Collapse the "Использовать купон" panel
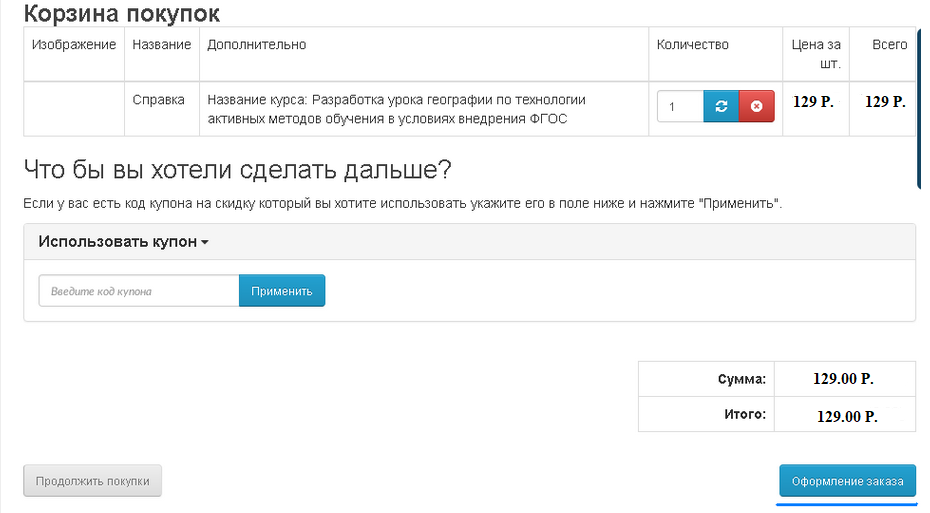Viewport: 930px width, 513px height. (123, 242)
